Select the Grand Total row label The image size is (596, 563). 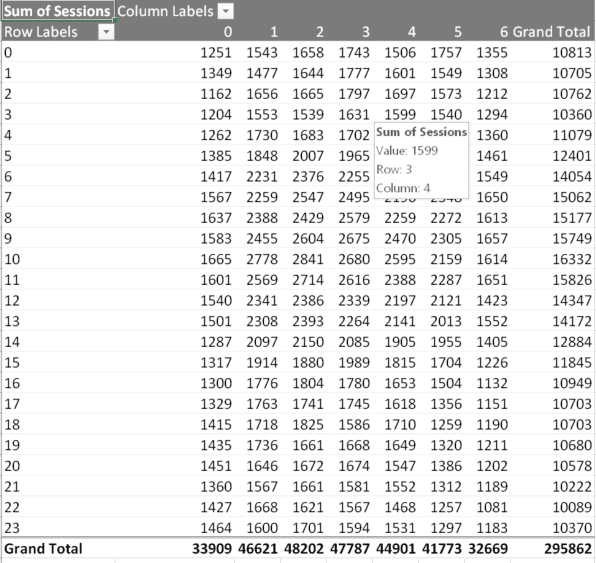pos(43,549)
